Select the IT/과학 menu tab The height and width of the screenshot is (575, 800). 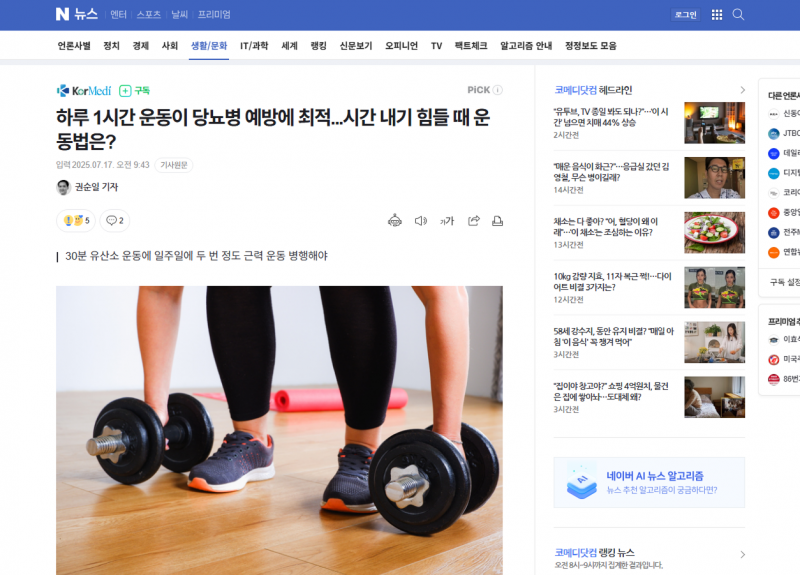pyautogui.click(x=254, y=46)
